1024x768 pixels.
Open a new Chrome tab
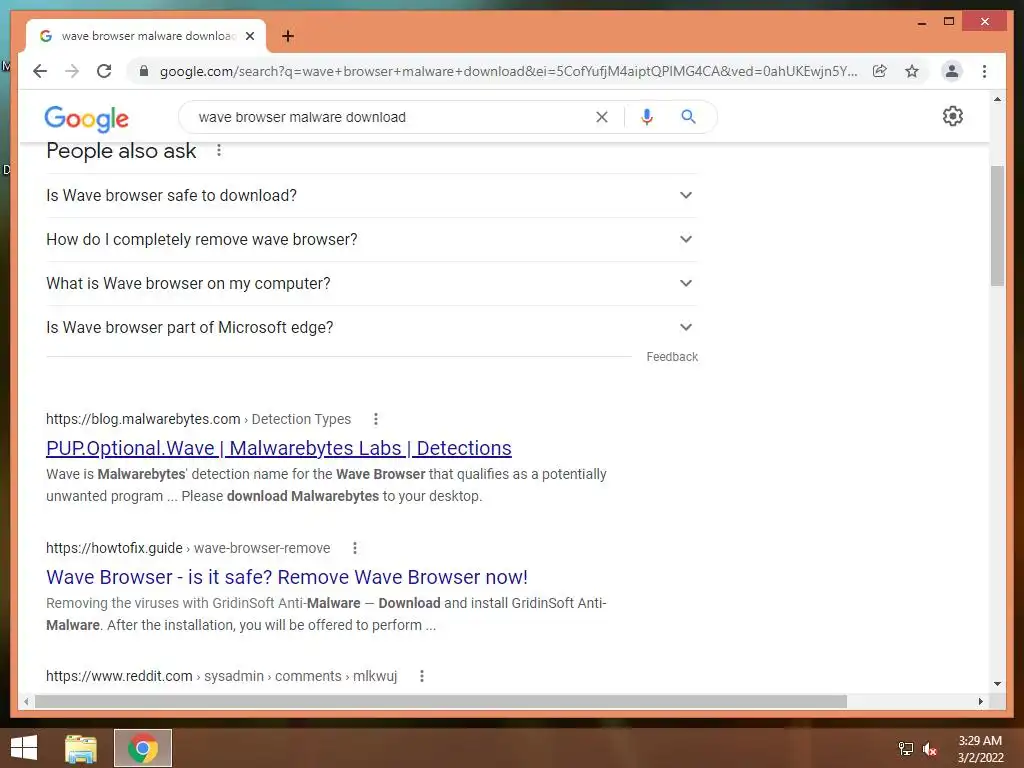point(288,36)
